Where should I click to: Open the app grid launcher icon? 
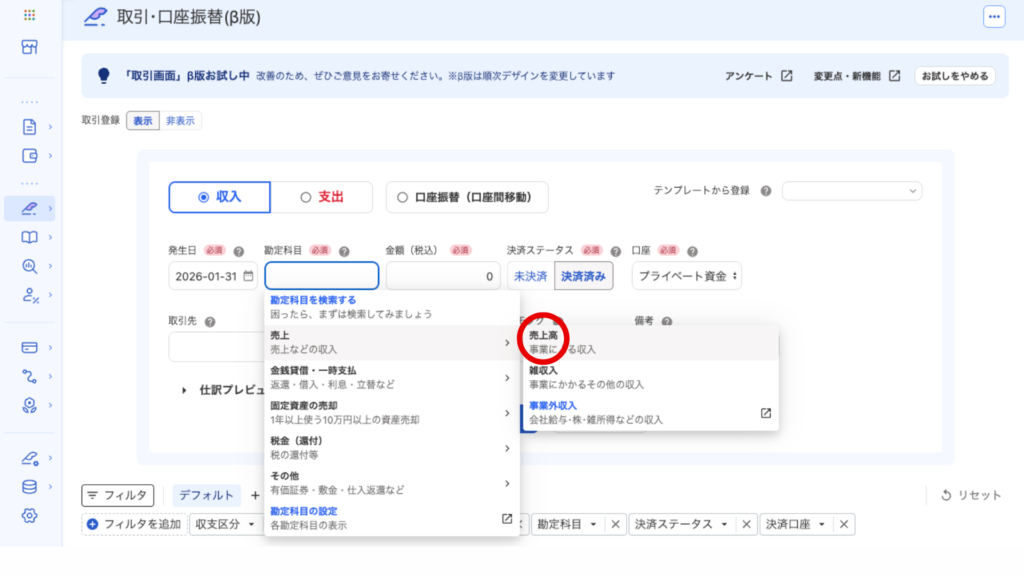29,16
